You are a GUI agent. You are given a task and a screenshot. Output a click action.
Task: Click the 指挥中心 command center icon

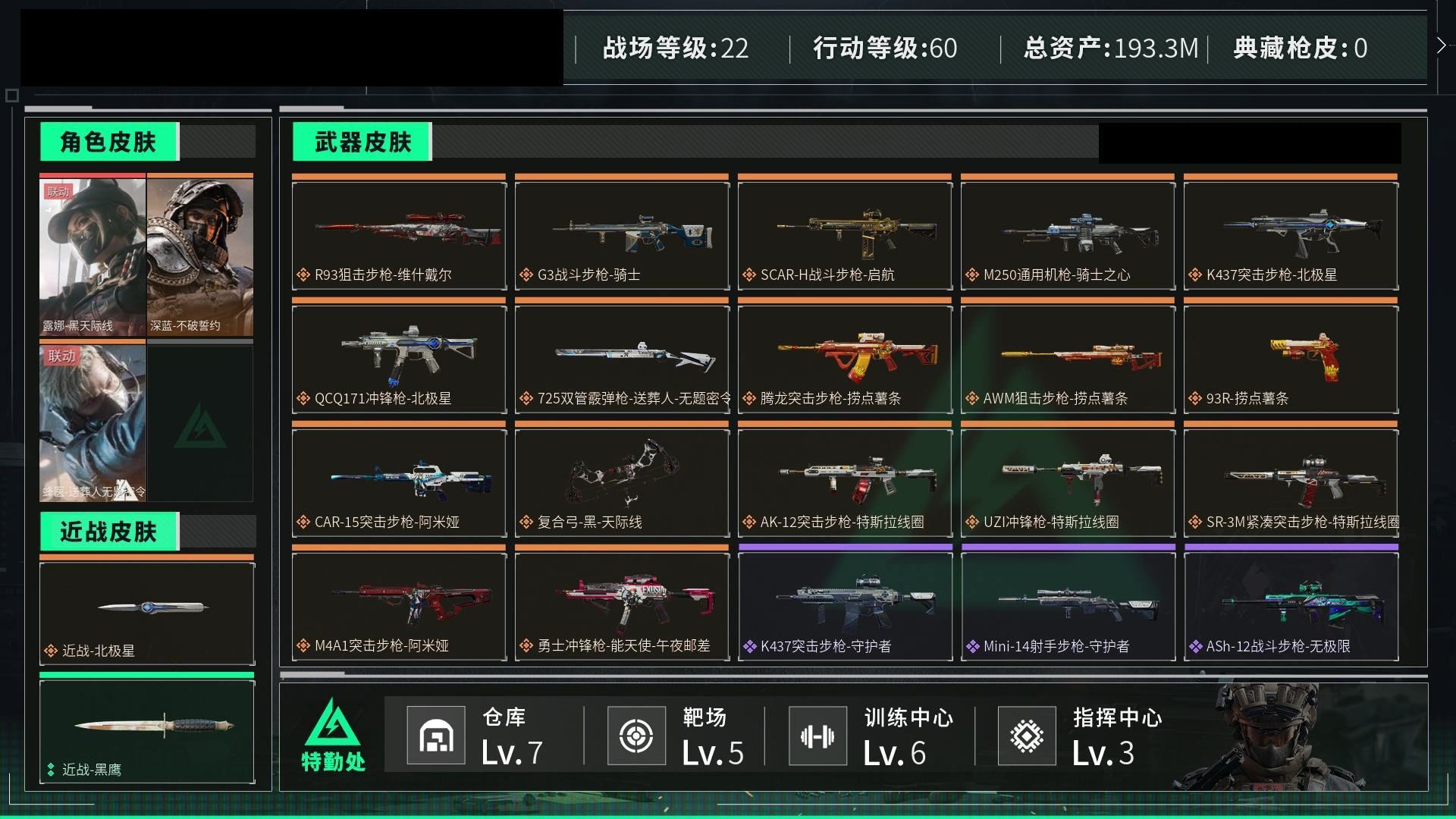coord(1027,735)
